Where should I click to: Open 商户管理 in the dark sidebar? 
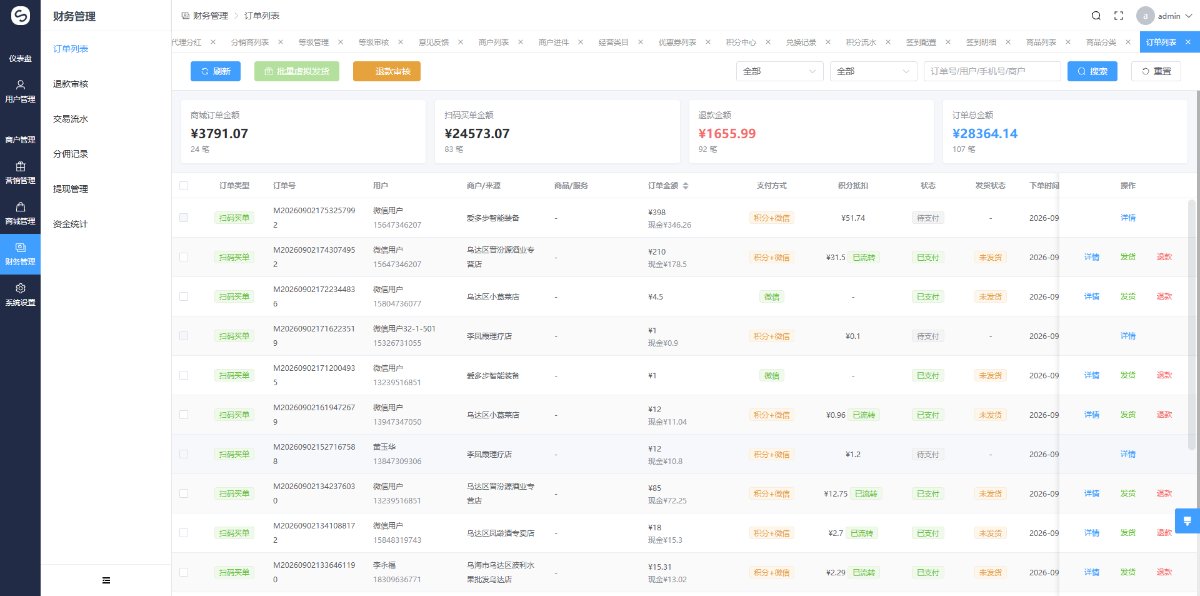coord(20,139)
